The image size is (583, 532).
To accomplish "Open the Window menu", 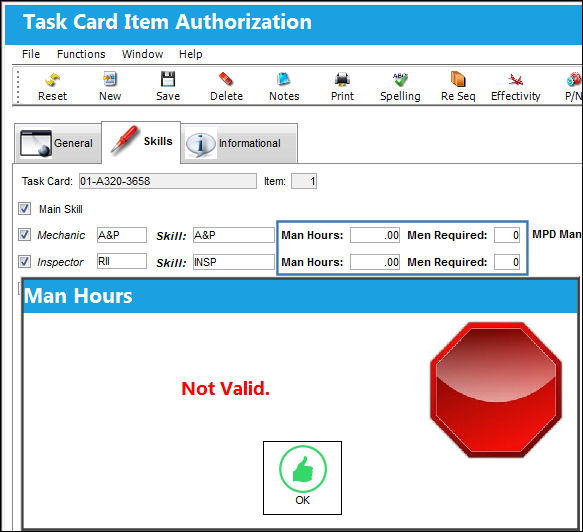I will coord(142,54).
